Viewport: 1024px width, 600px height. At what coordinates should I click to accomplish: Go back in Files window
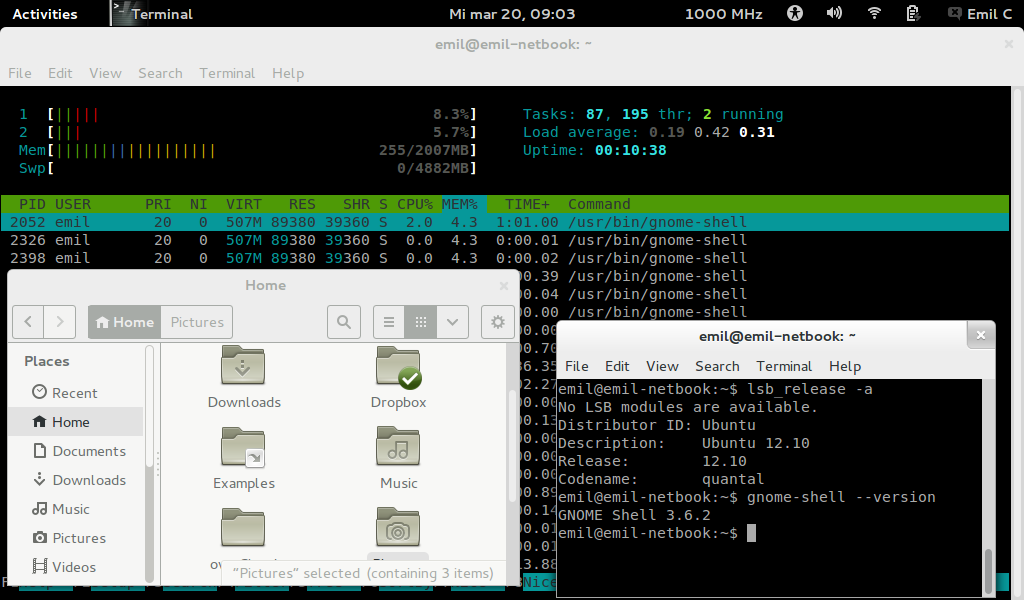[x=28, y=322]
